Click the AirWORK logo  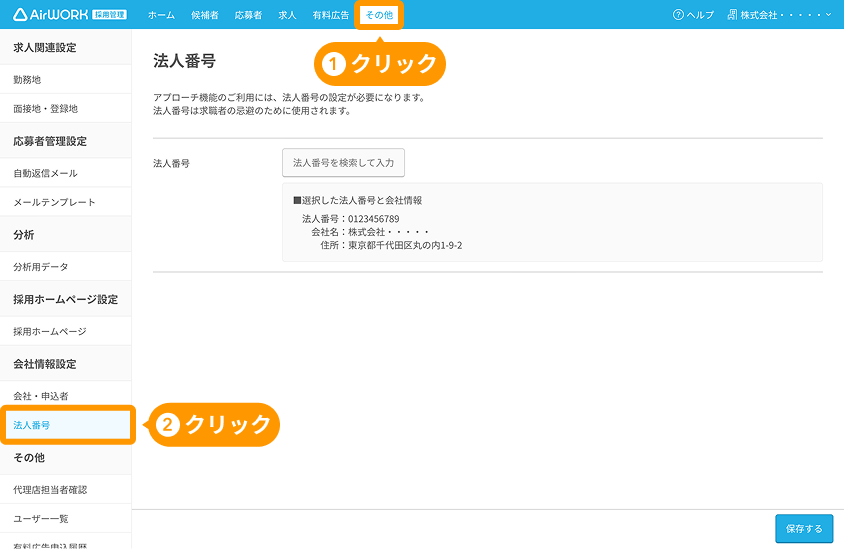point(70,15)
